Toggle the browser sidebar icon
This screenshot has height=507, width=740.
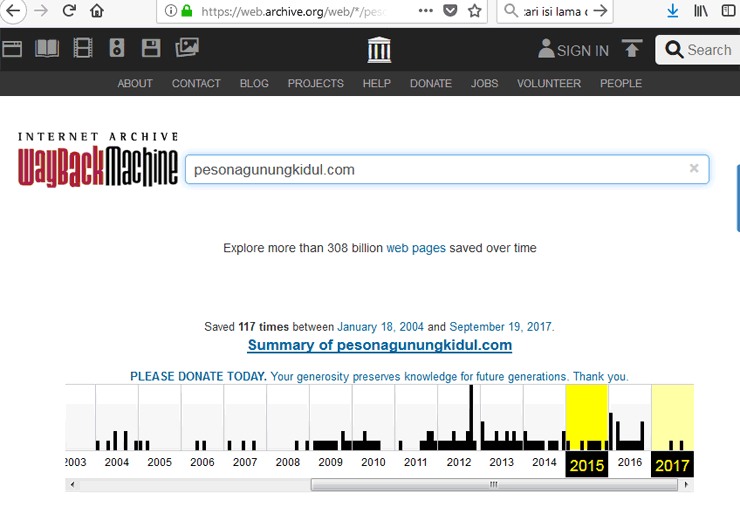tap(729, 10)
